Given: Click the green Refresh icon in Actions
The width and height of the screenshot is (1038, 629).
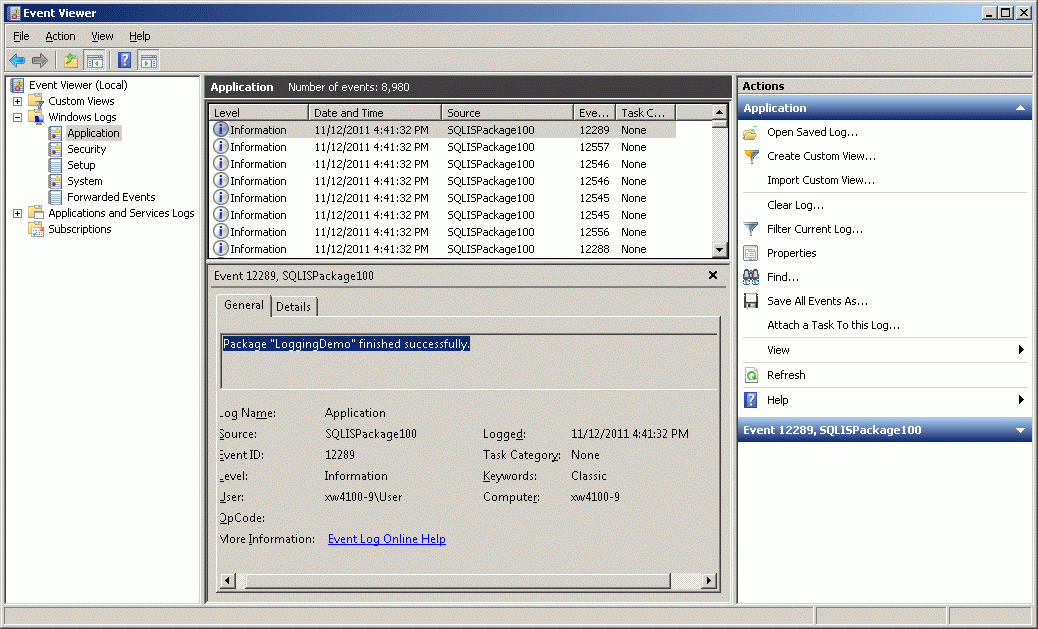Looking at the screenshot, I should (x=751, y=375).
